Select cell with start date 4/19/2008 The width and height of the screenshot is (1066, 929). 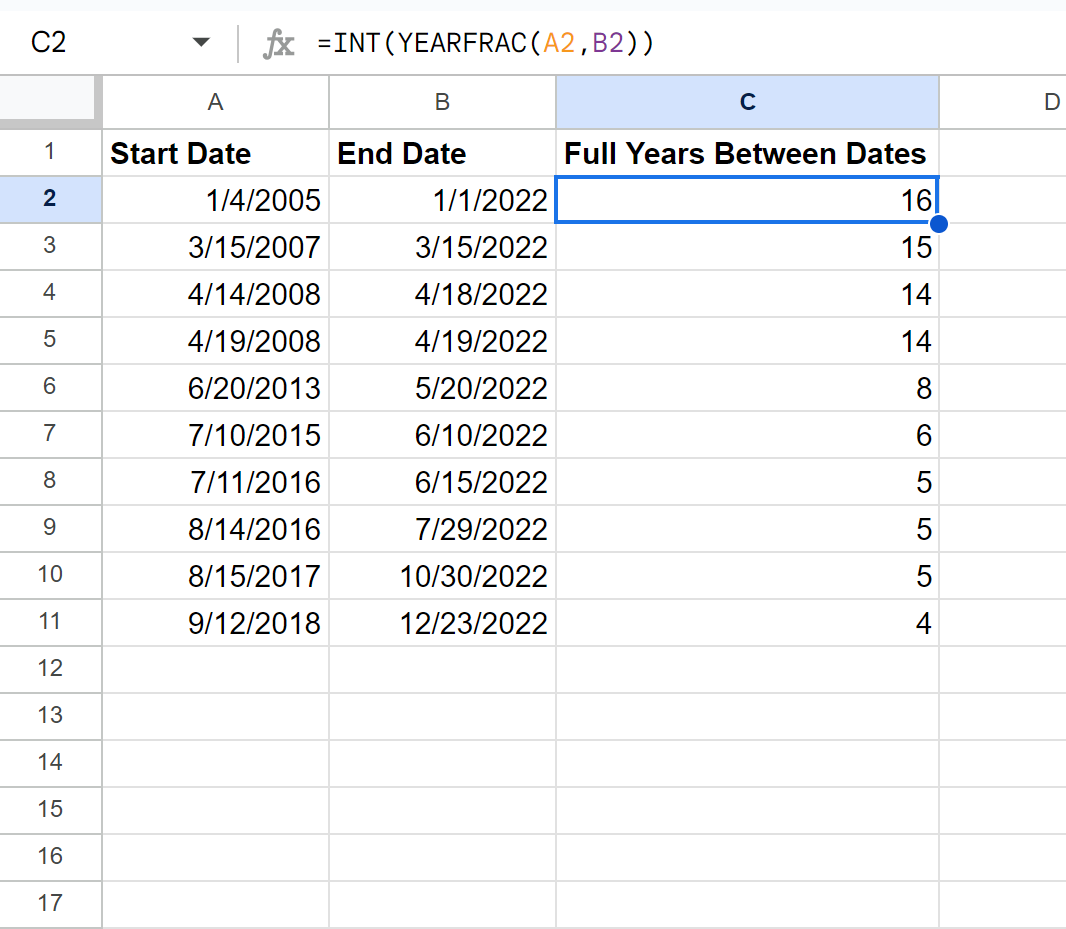[216, 341]
